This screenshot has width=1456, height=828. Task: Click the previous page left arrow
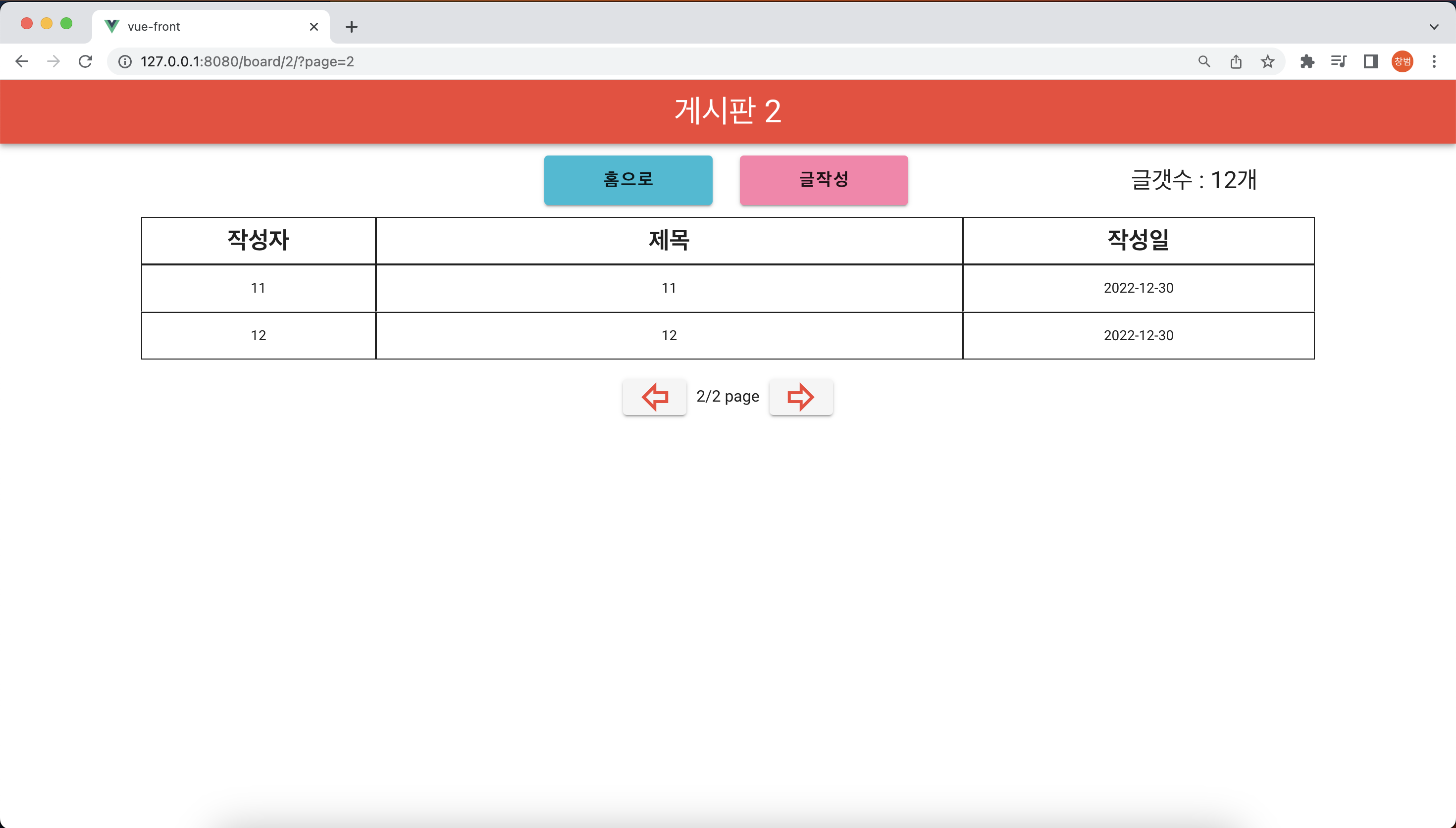tap(654, 397)
